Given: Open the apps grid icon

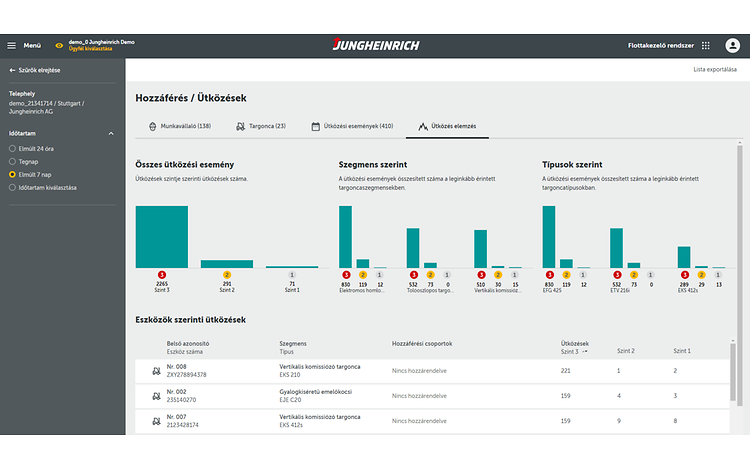Looking at the screenshot, I should point(705,45).
